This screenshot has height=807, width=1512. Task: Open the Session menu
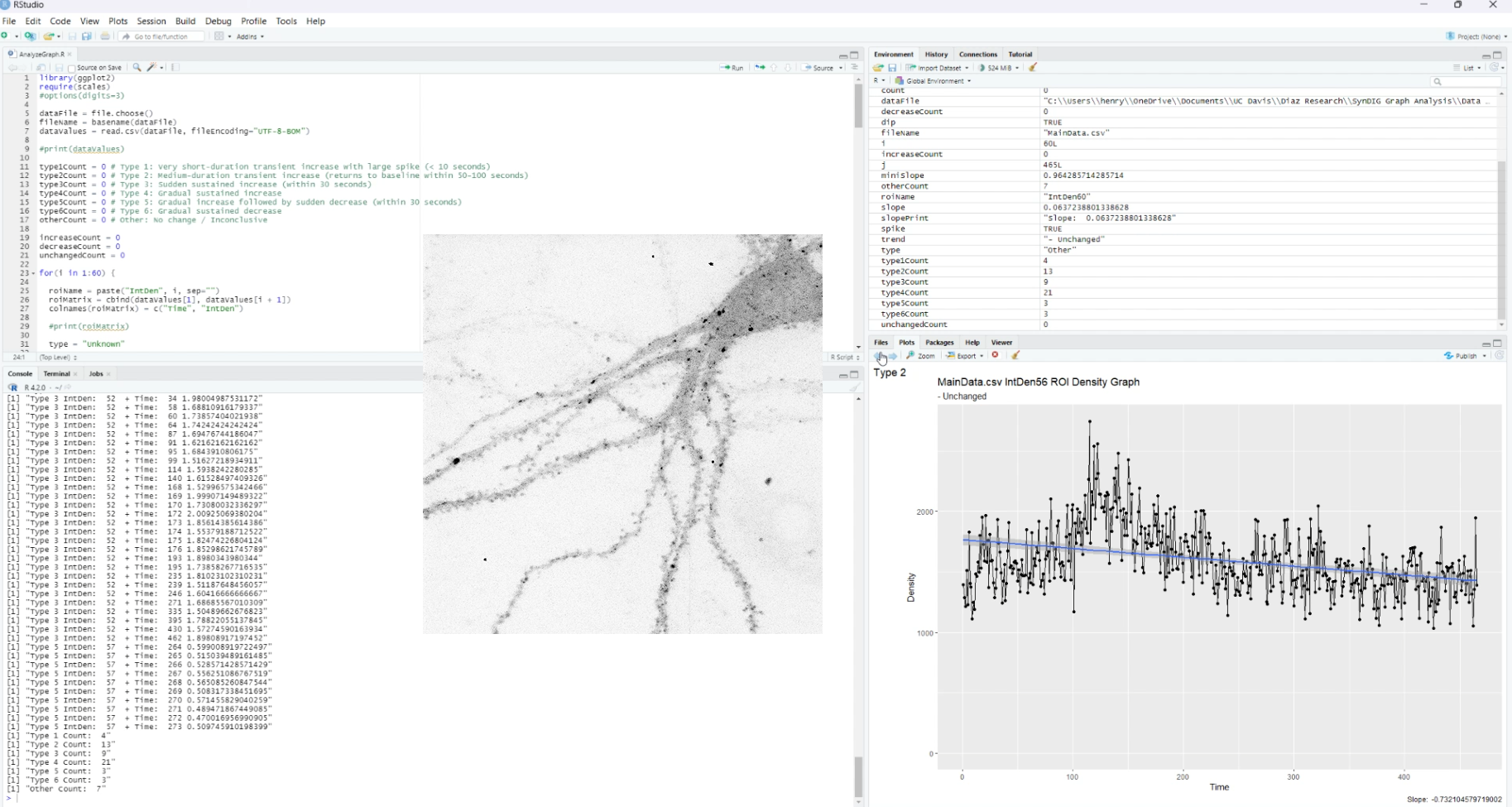[151, 21]
